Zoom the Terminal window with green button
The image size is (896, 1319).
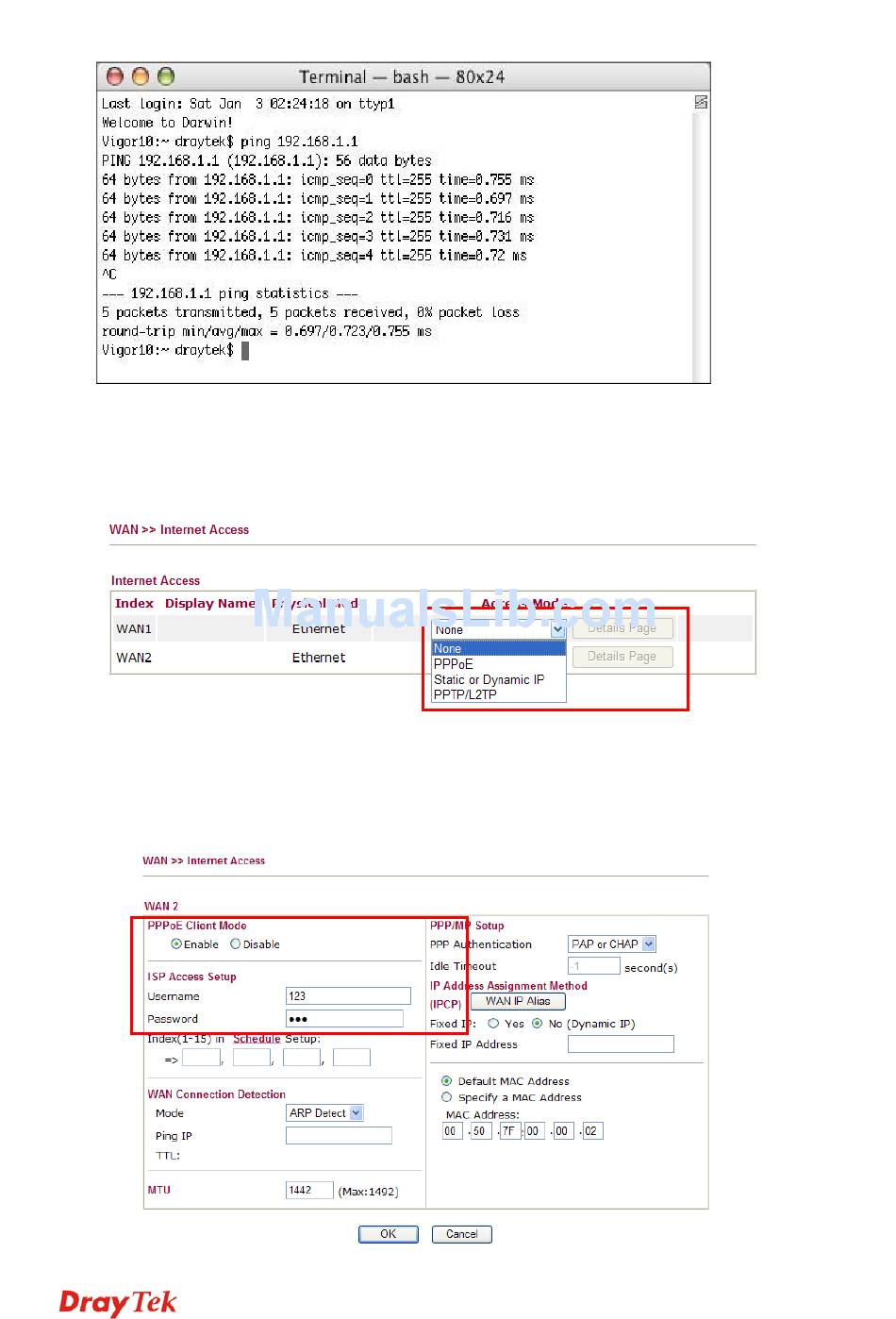point(166,76)
